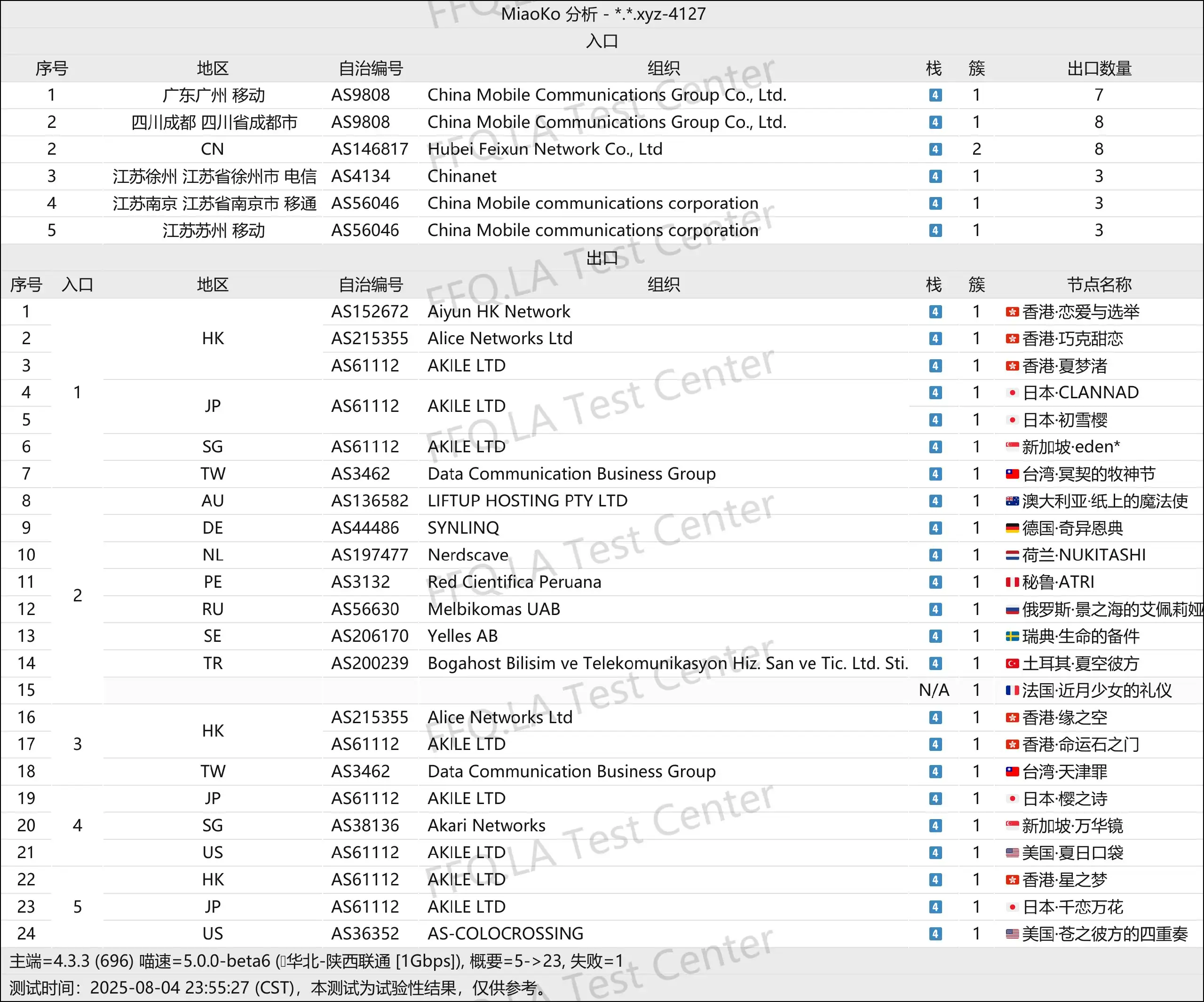Click the 组织 header in the 出口 table
This screenshot has height=1002, width=1204.
663,284
